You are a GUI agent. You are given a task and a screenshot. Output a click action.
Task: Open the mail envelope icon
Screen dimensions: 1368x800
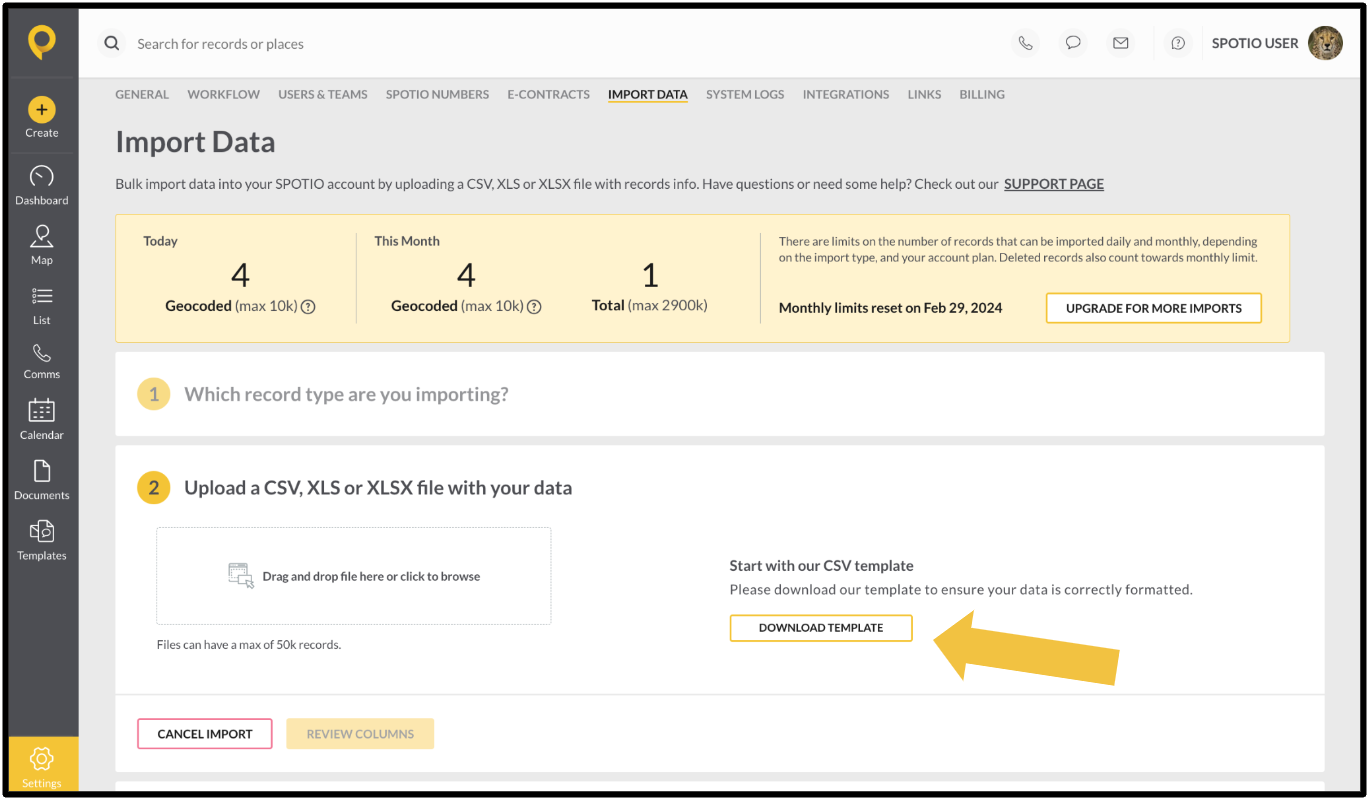pos(1121,43)
